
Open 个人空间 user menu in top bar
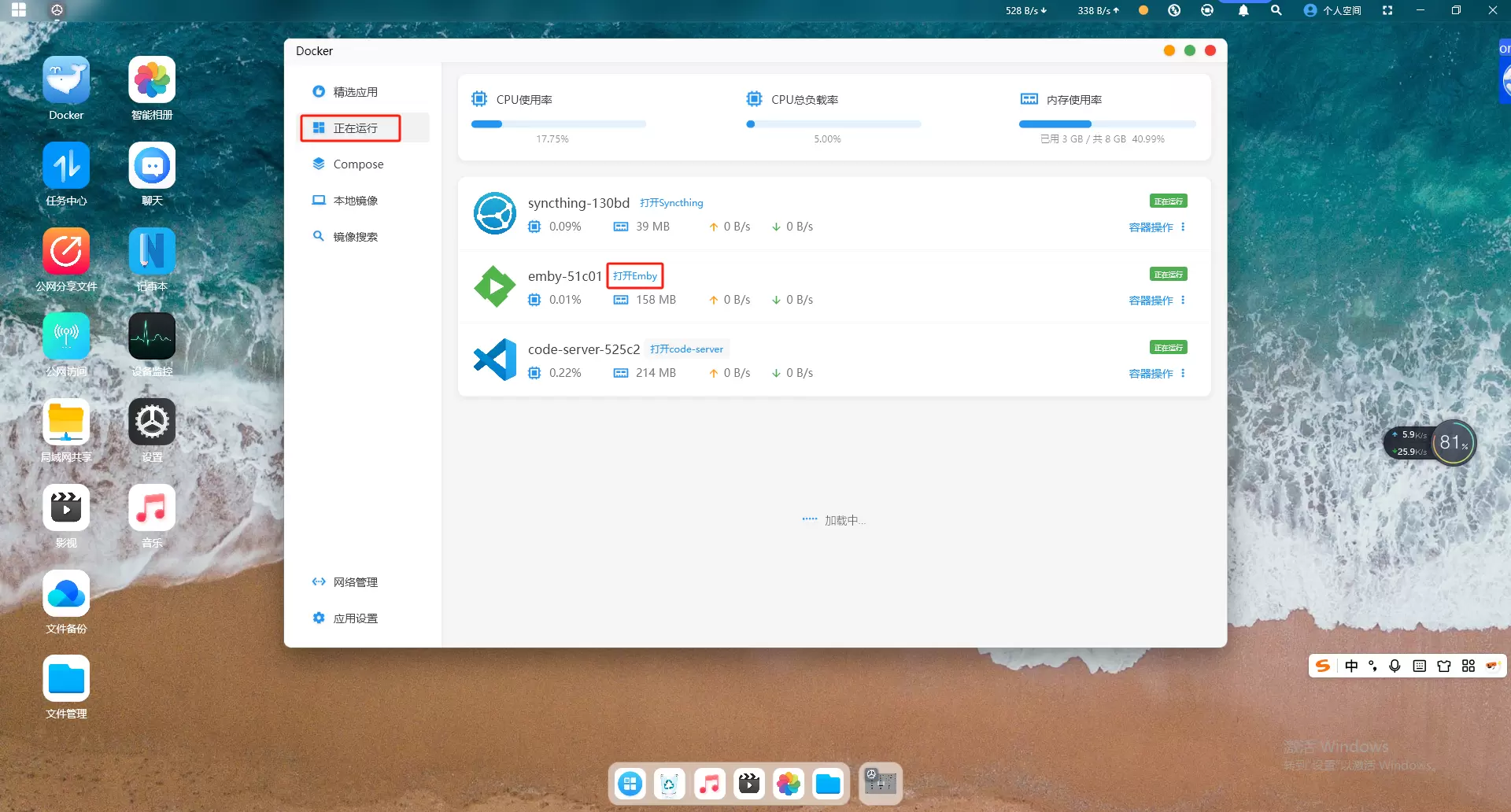tap(1332, 10)
